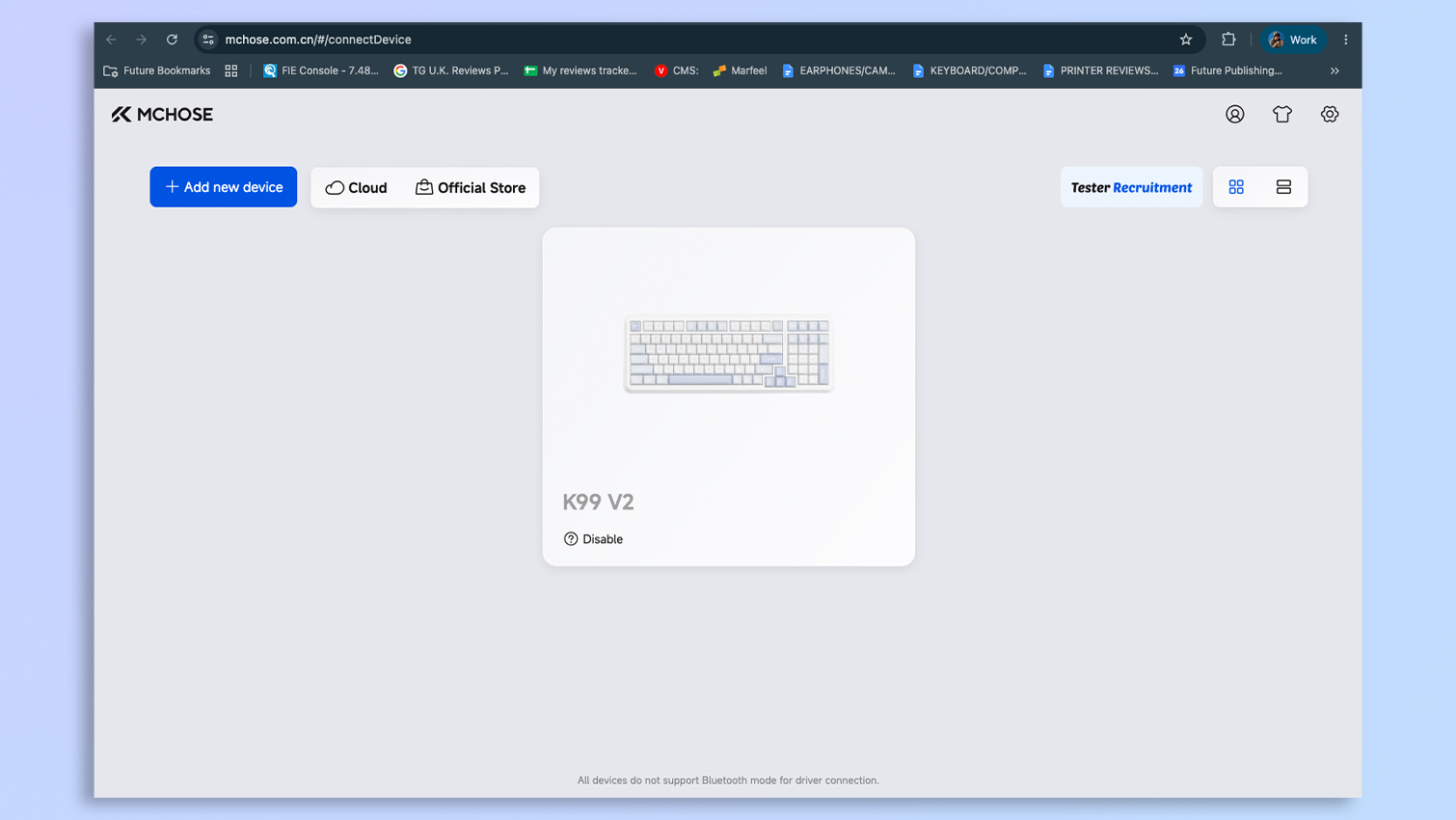Image resolution: width=1456 pixels, height=820 pixels.
Task: Open Future Bookmarks folder
Action: click(x=157, y=70)
